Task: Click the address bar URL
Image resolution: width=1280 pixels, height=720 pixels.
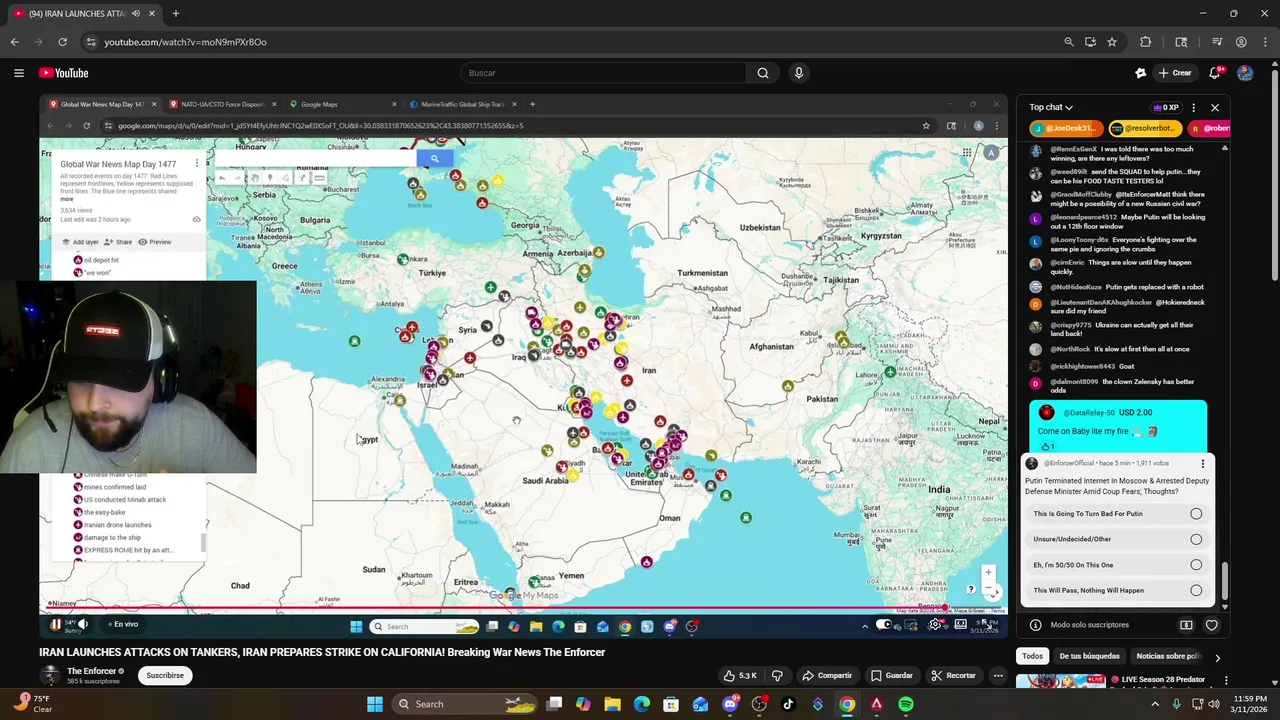Action: [x=185, y=42]
